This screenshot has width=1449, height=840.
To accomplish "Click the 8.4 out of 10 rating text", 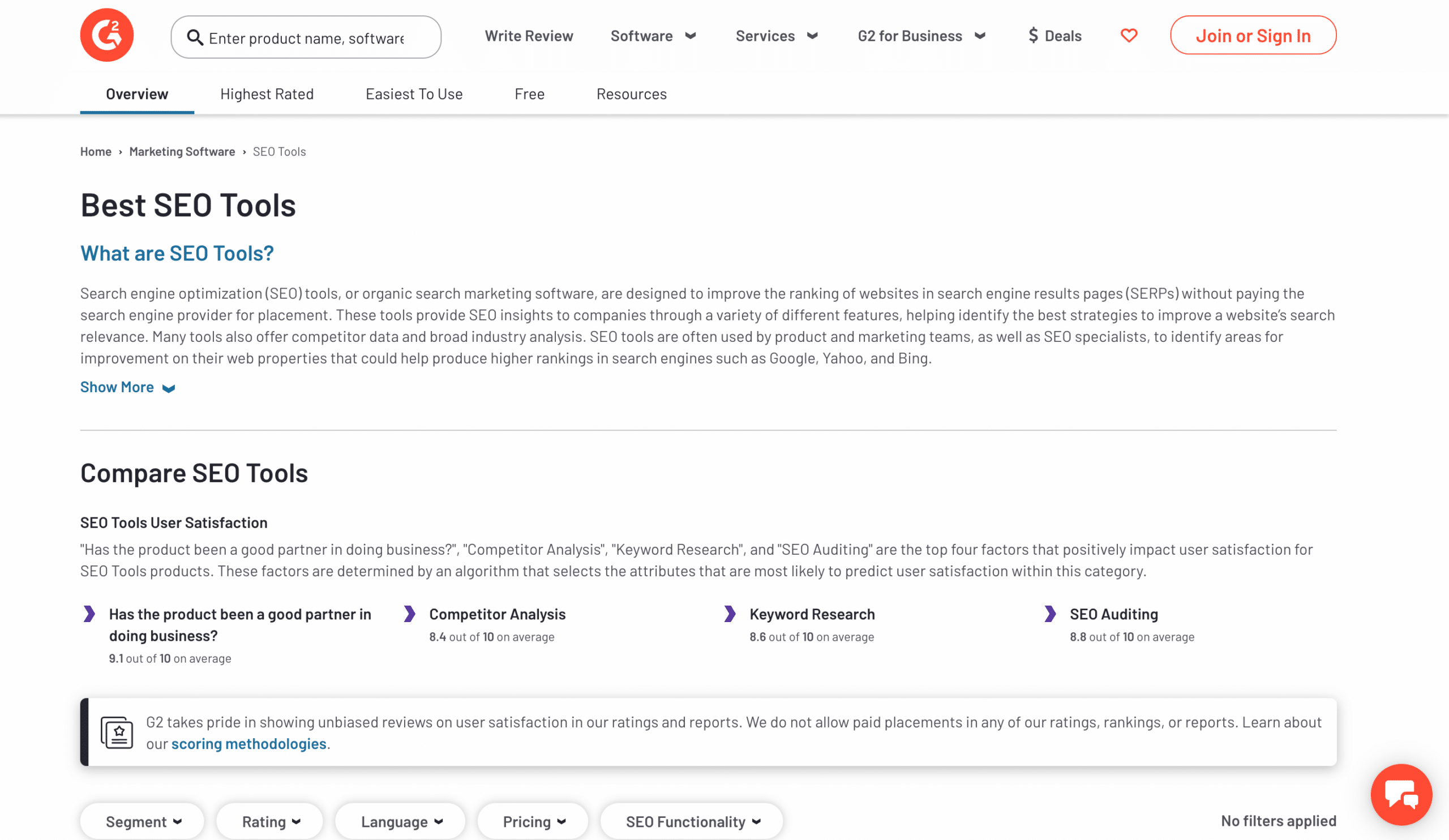I will click(492, 636).
